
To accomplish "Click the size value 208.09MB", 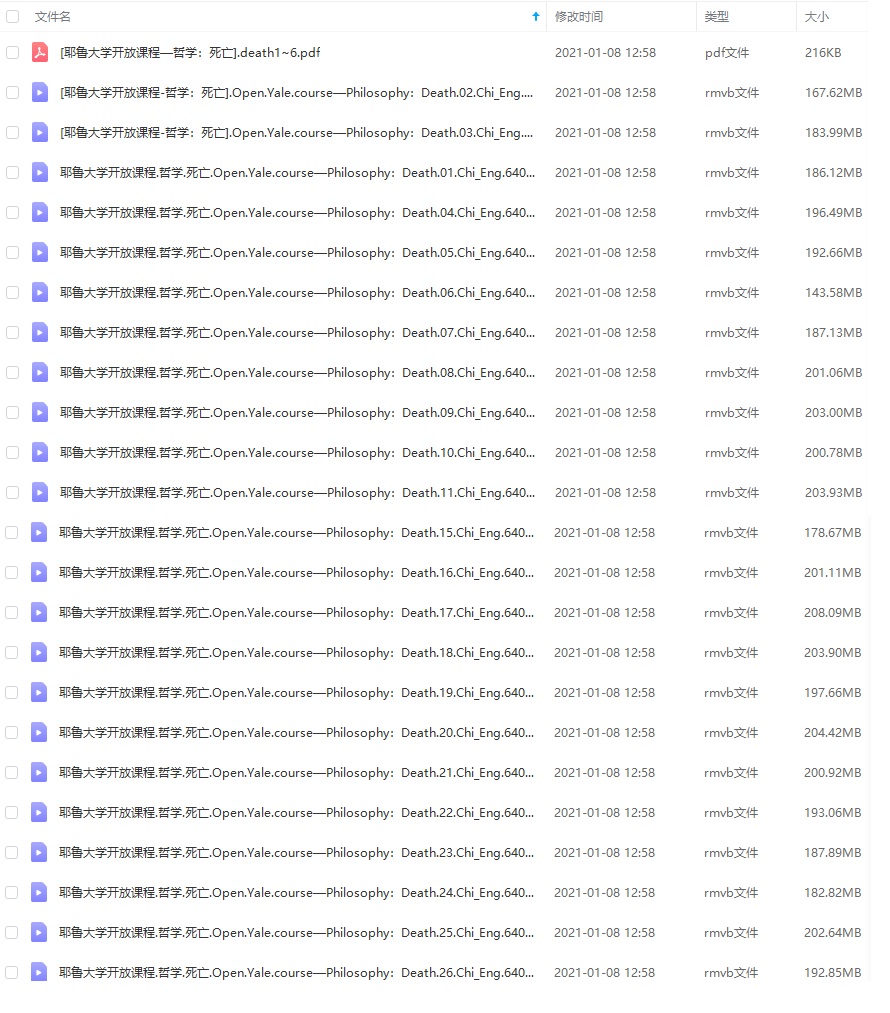I will click(x=833, y=612).
